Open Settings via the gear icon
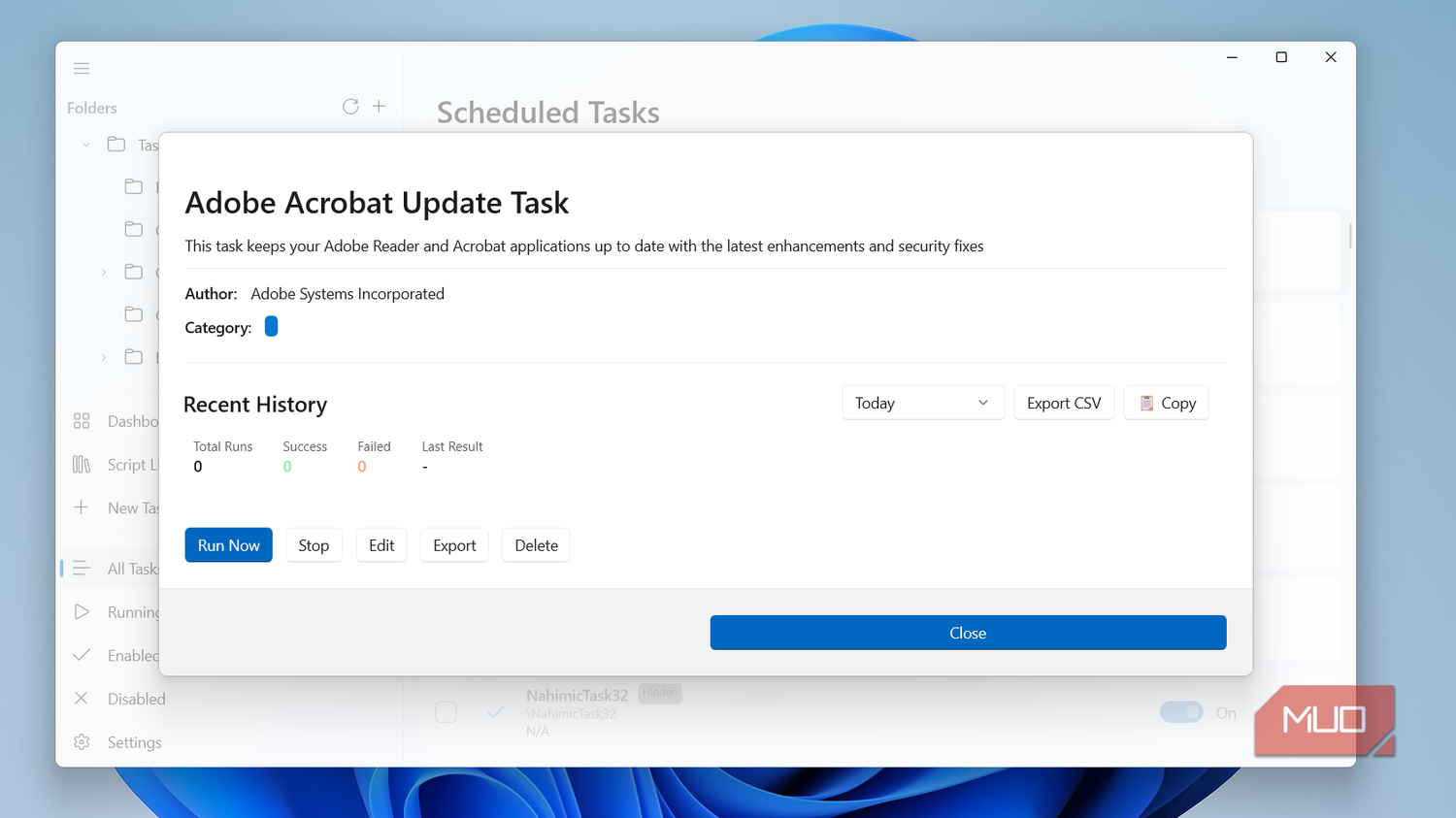Image resolution: width=1456 pixels, height=818 pixels. [x=82, y=742]
